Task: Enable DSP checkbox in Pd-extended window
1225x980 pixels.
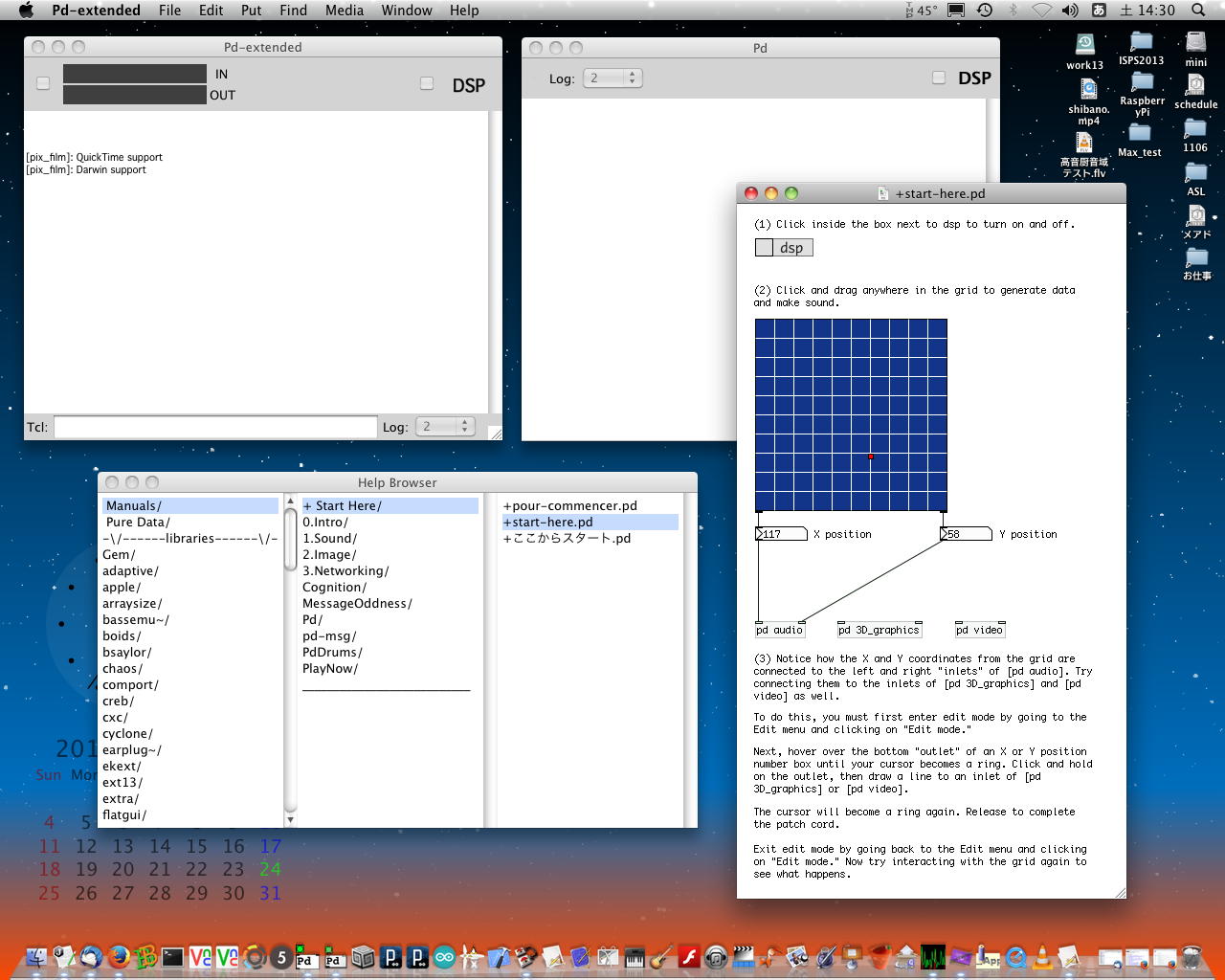Action: [427, 84]
